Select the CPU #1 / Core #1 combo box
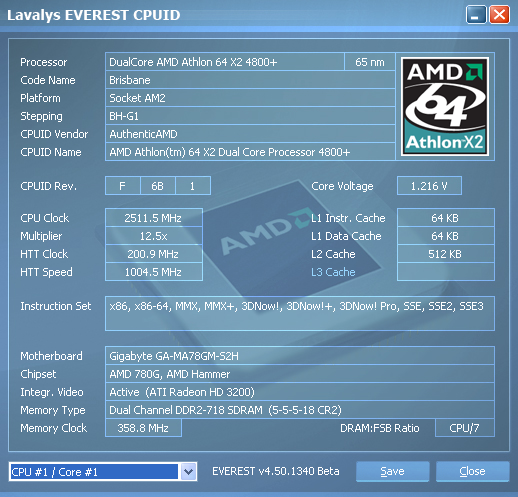The height and width of the screenshot is (497, 518). (103, 472)
